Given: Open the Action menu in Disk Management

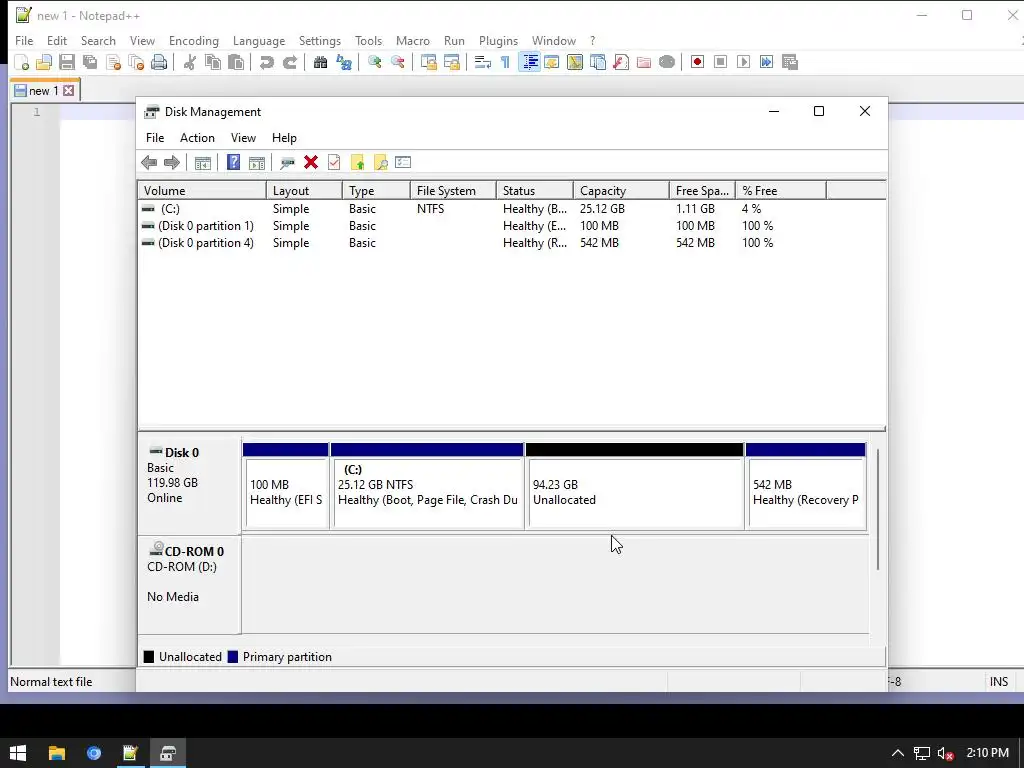Looking at the screenshot, I should pos(197,138).
